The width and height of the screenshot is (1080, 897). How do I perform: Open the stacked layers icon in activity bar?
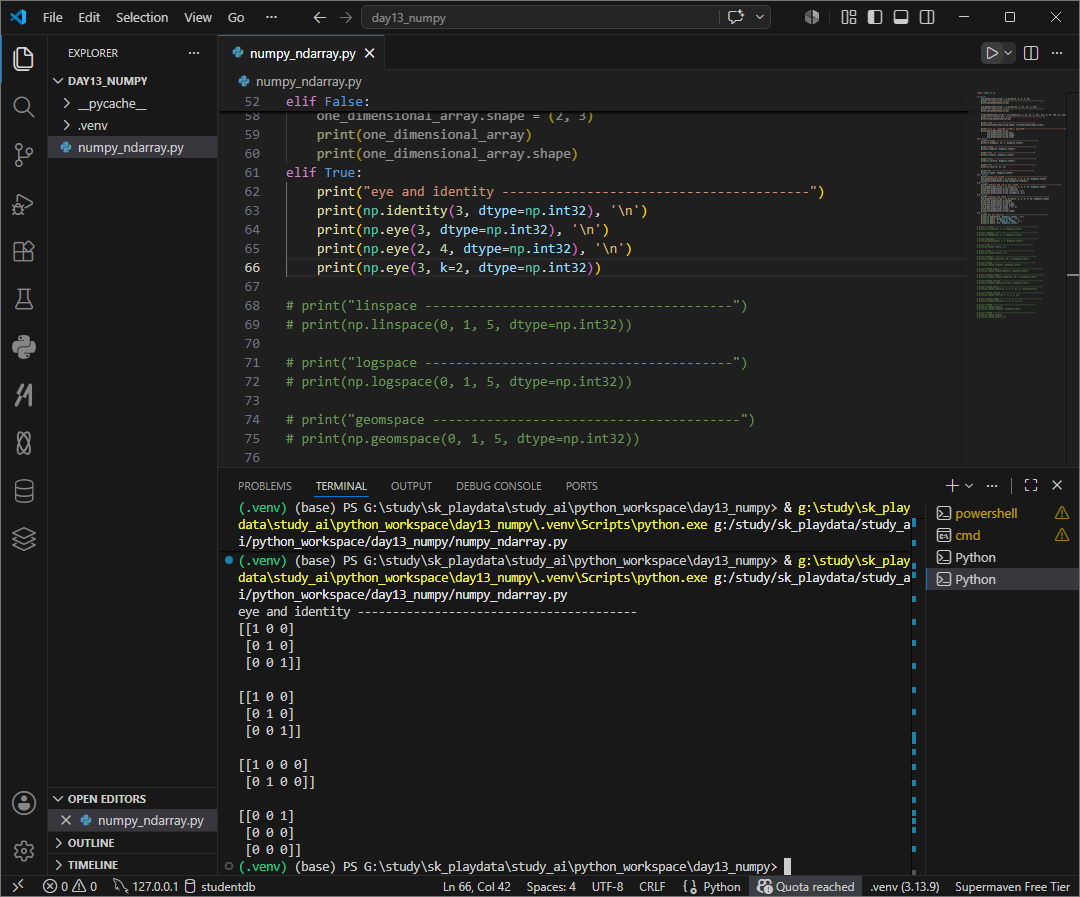click(x=23, y=539)
